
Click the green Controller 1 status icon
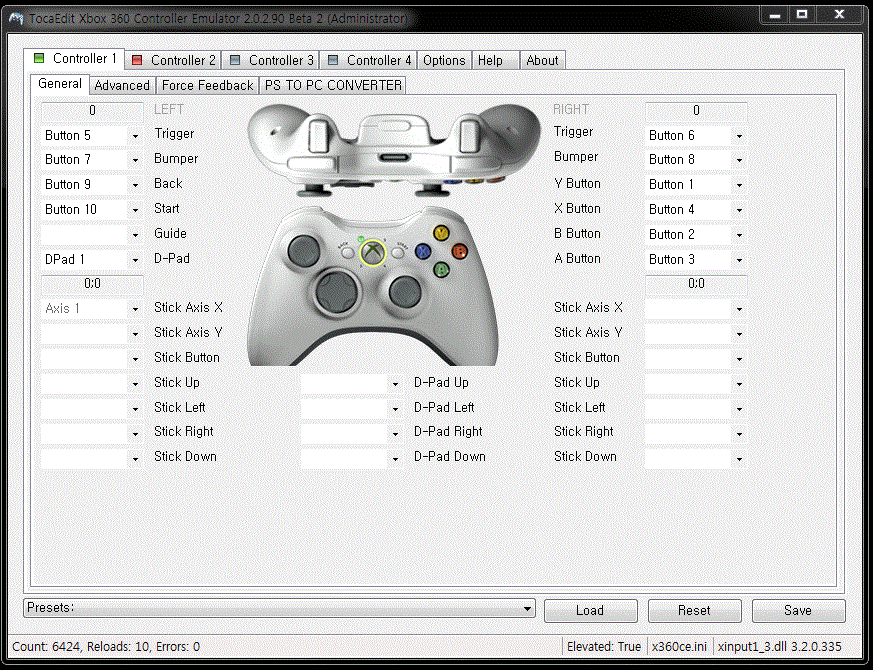39,58
